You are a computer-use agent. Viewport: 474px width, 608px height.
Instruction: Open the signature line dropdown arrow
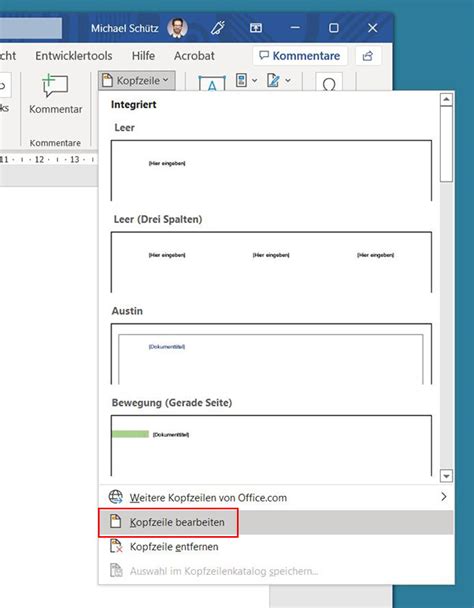tap(288, 81)
